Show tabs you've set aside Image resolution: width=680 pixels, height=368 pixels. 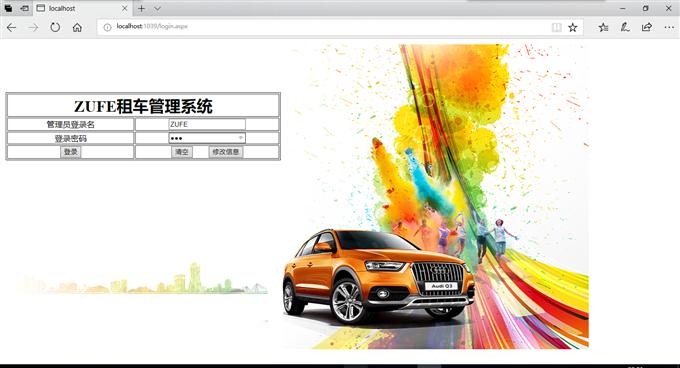click(8, 8)
